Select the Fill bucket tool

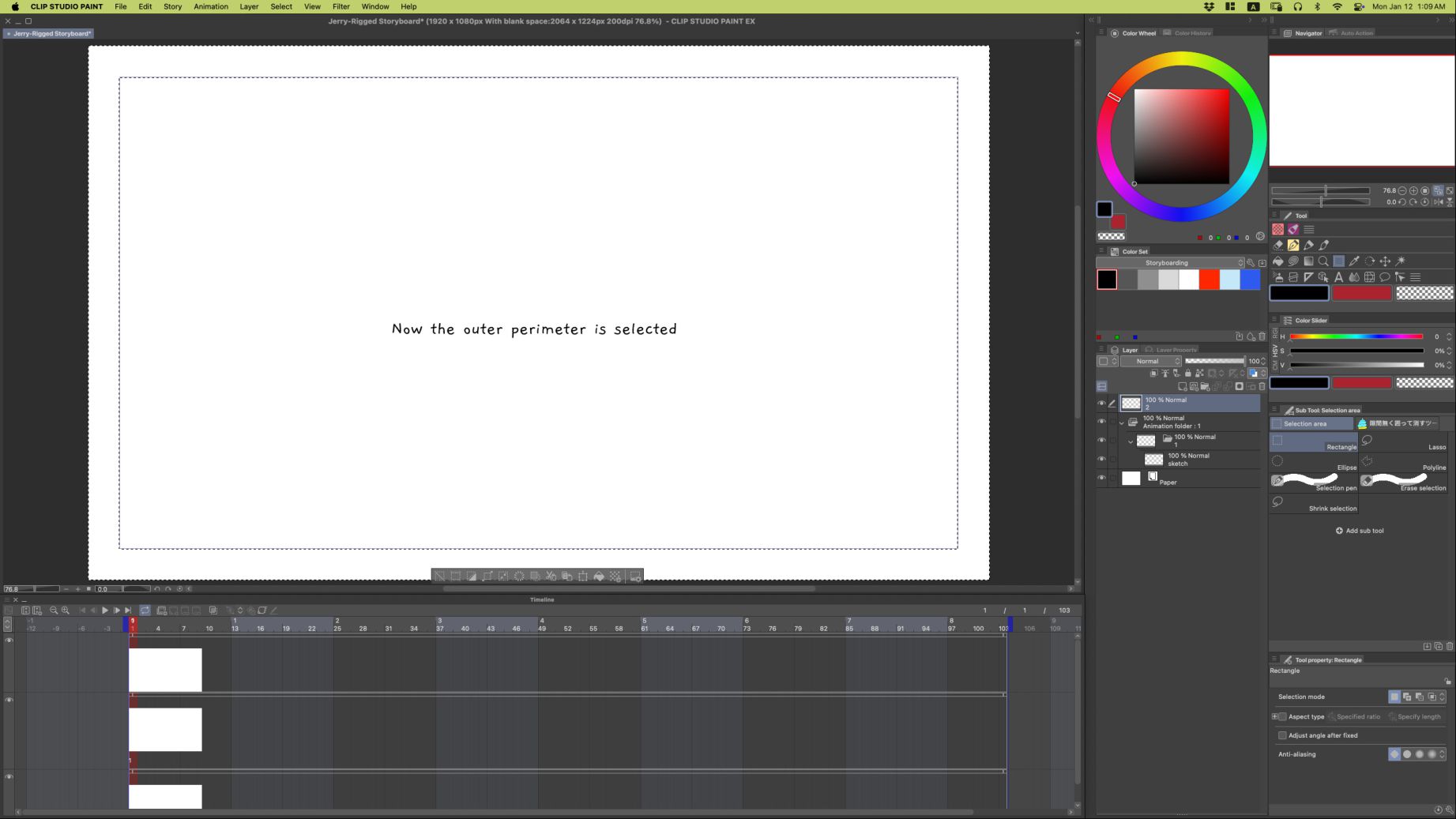(x=1278, y=261)
